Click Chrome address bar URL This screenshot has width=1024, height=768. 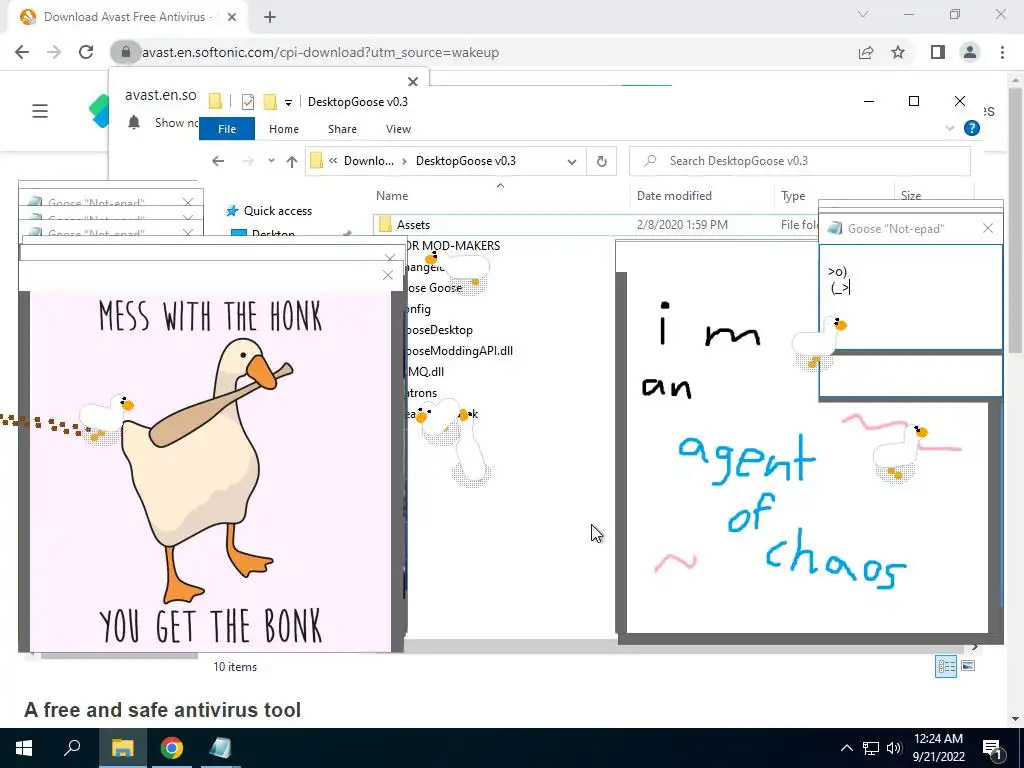pyautogui.click(x=320, y=52)
